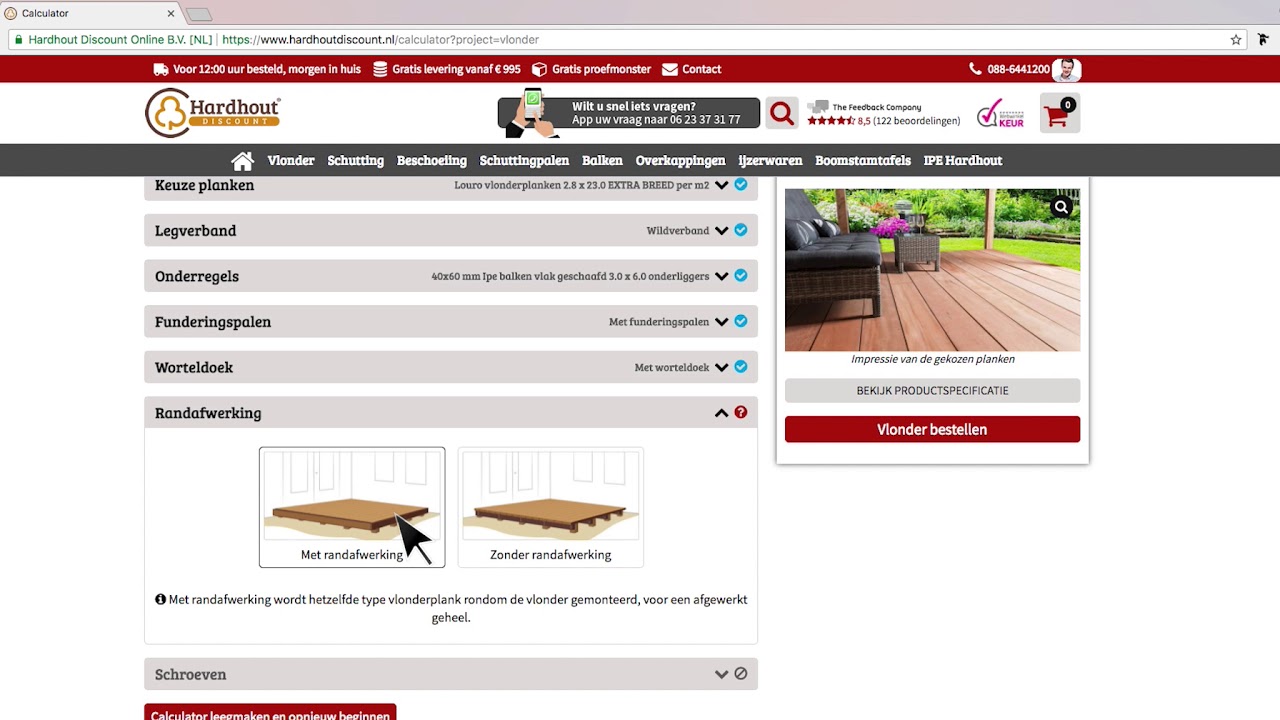Image resolution: width=1280 pixels, height=720 pixels.
Task: Select the Zonder randafwerking option
Action: tap(551, 507)
